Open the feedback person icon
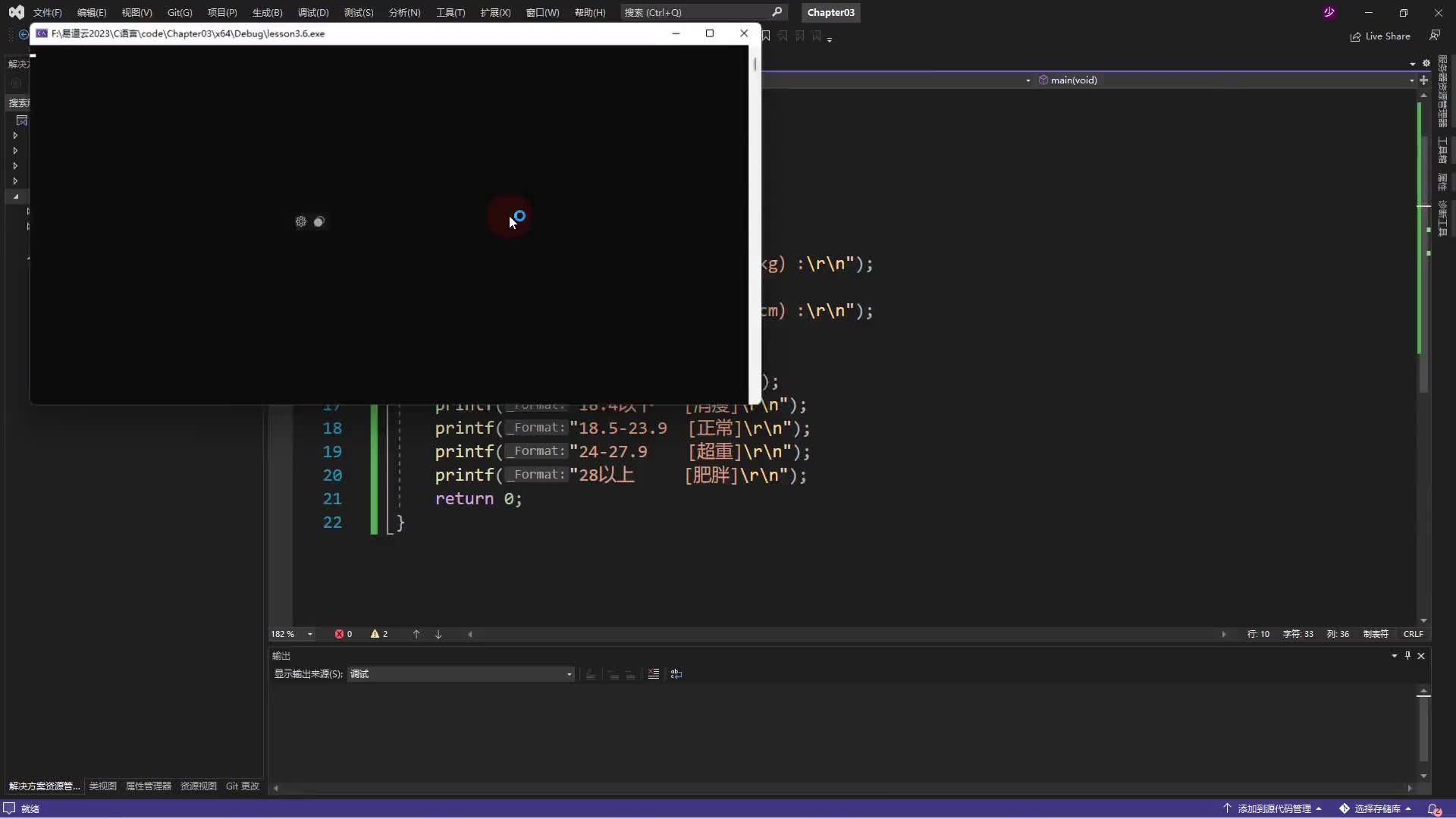Screen dimensions: 1456x819 point(1434,36)
